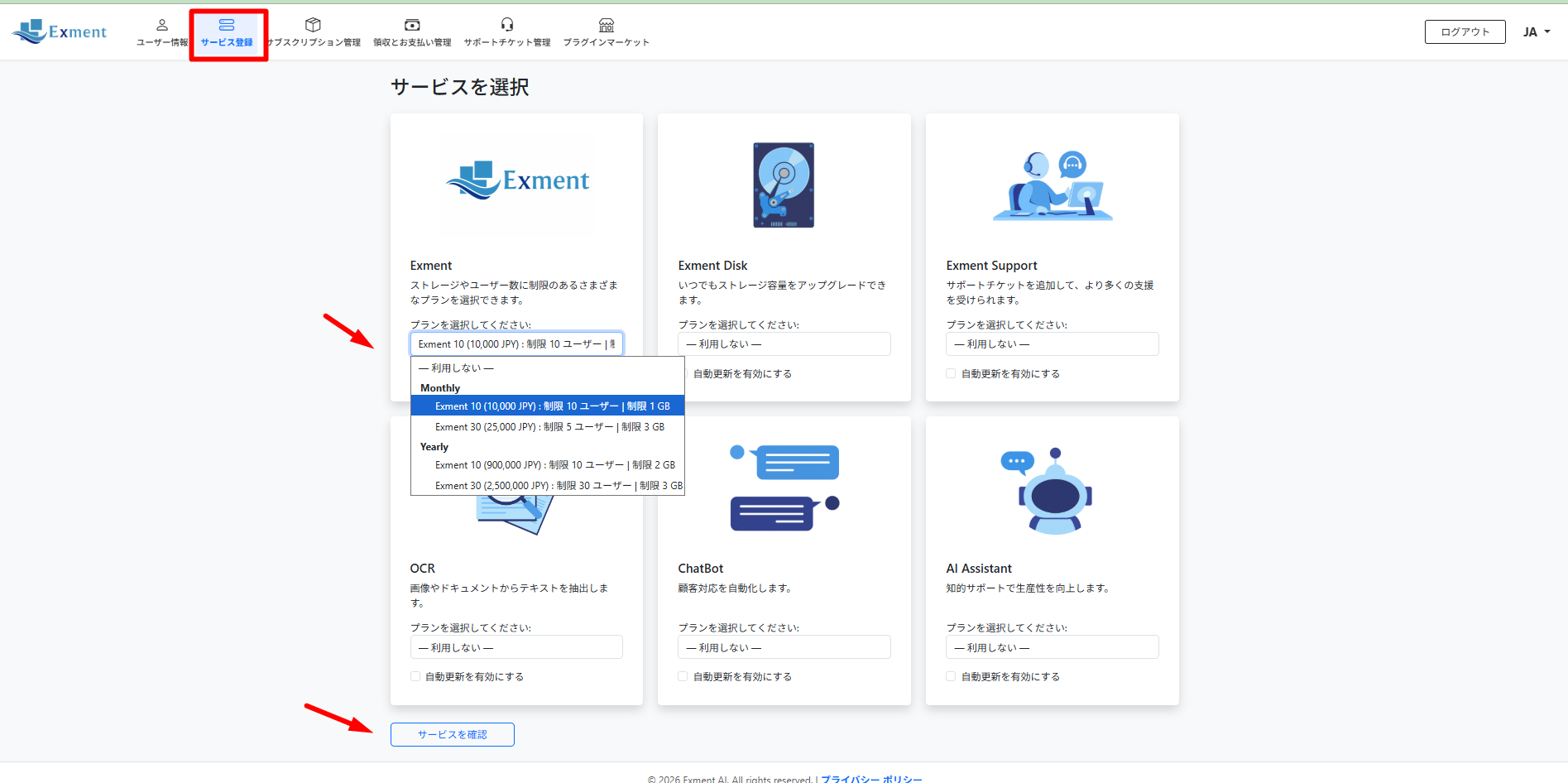Open the ユーザー情報 person icon

[162, 25]
